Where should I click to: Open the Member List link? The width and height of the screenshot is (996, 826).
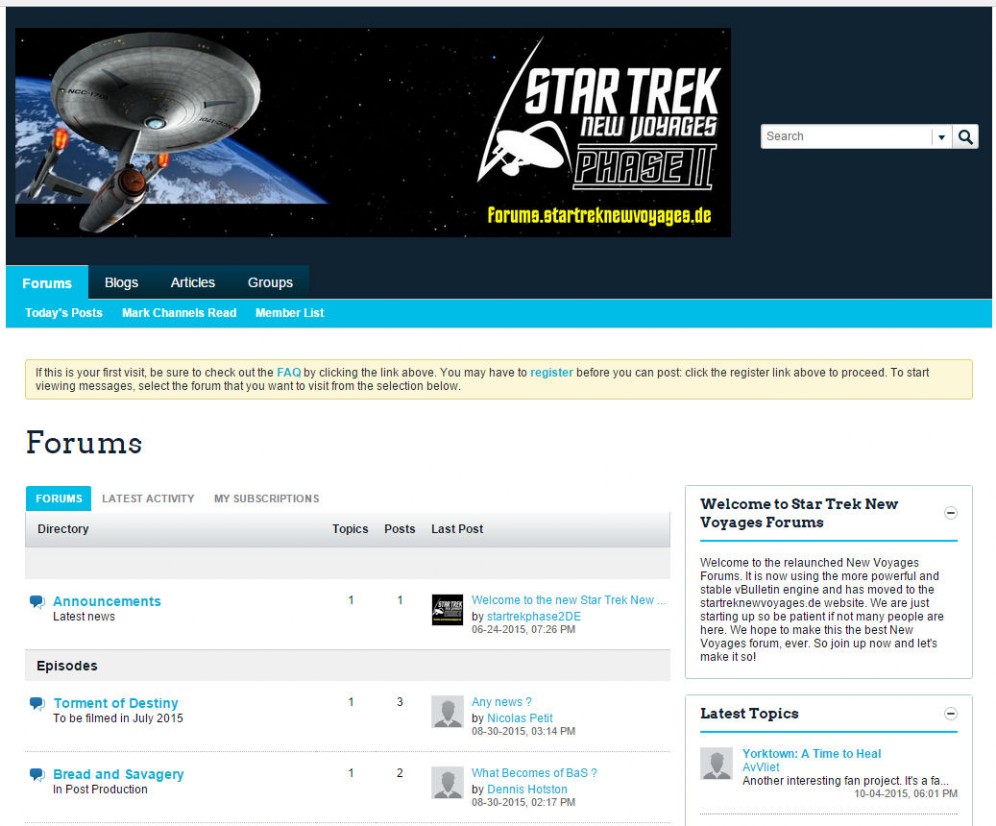click(289, 313)
